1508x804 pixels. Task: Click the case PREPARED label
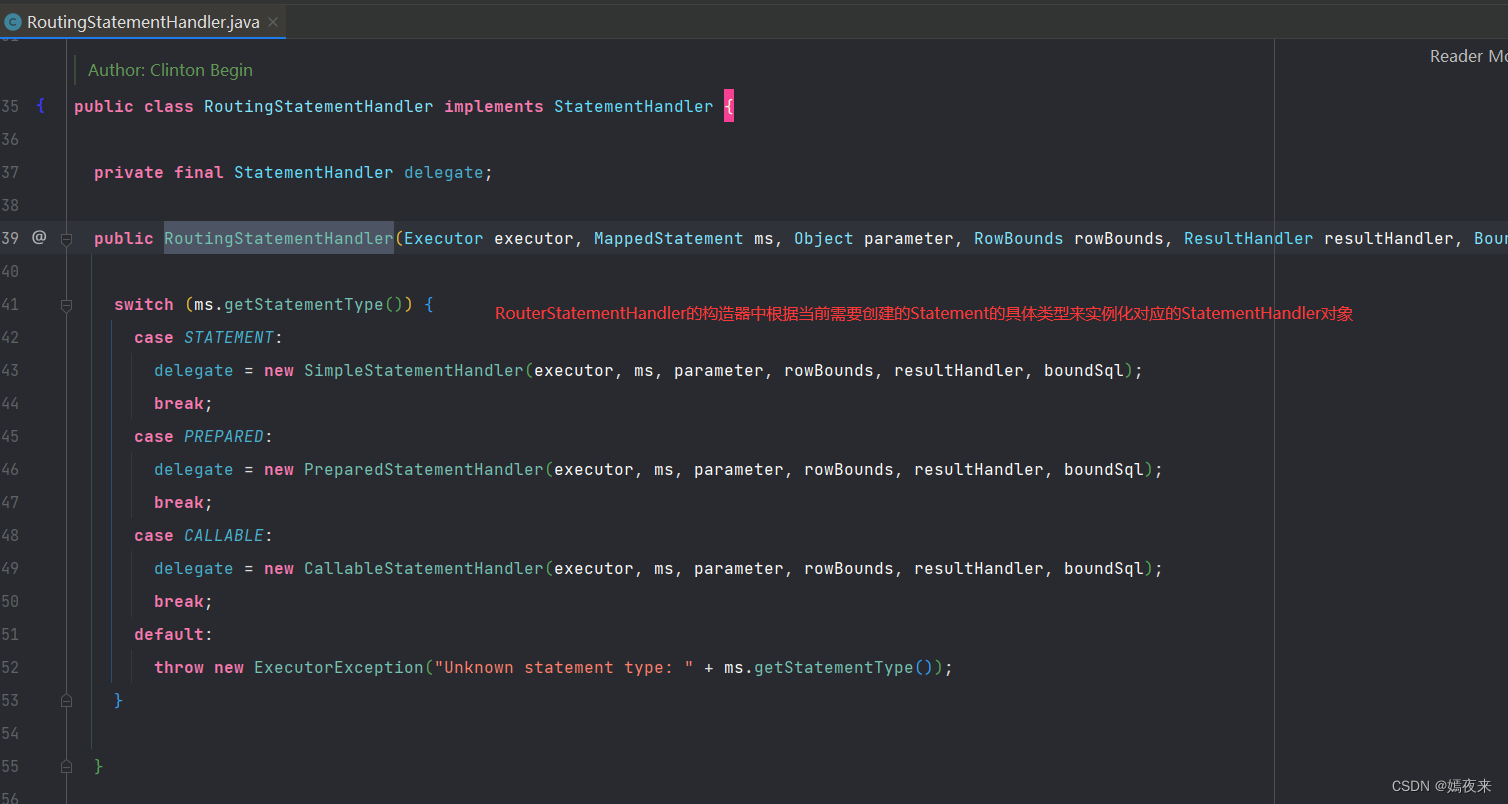click(x=204, y=436)
